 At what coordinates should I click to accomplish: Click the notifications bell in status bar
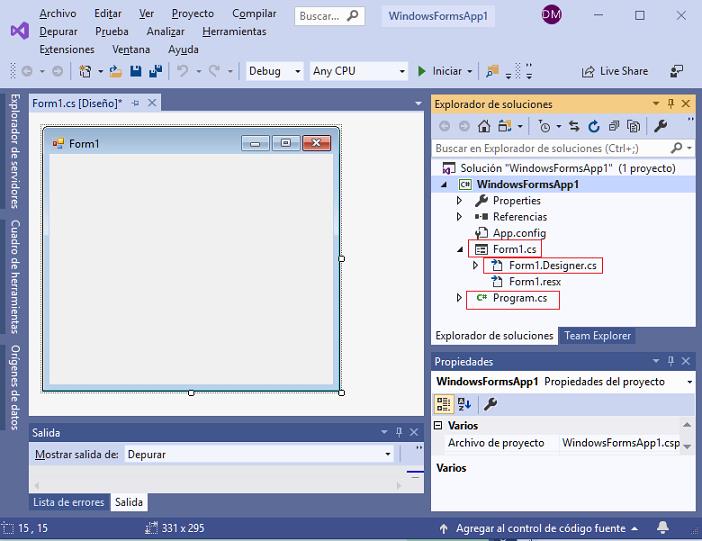pos(663,528)
